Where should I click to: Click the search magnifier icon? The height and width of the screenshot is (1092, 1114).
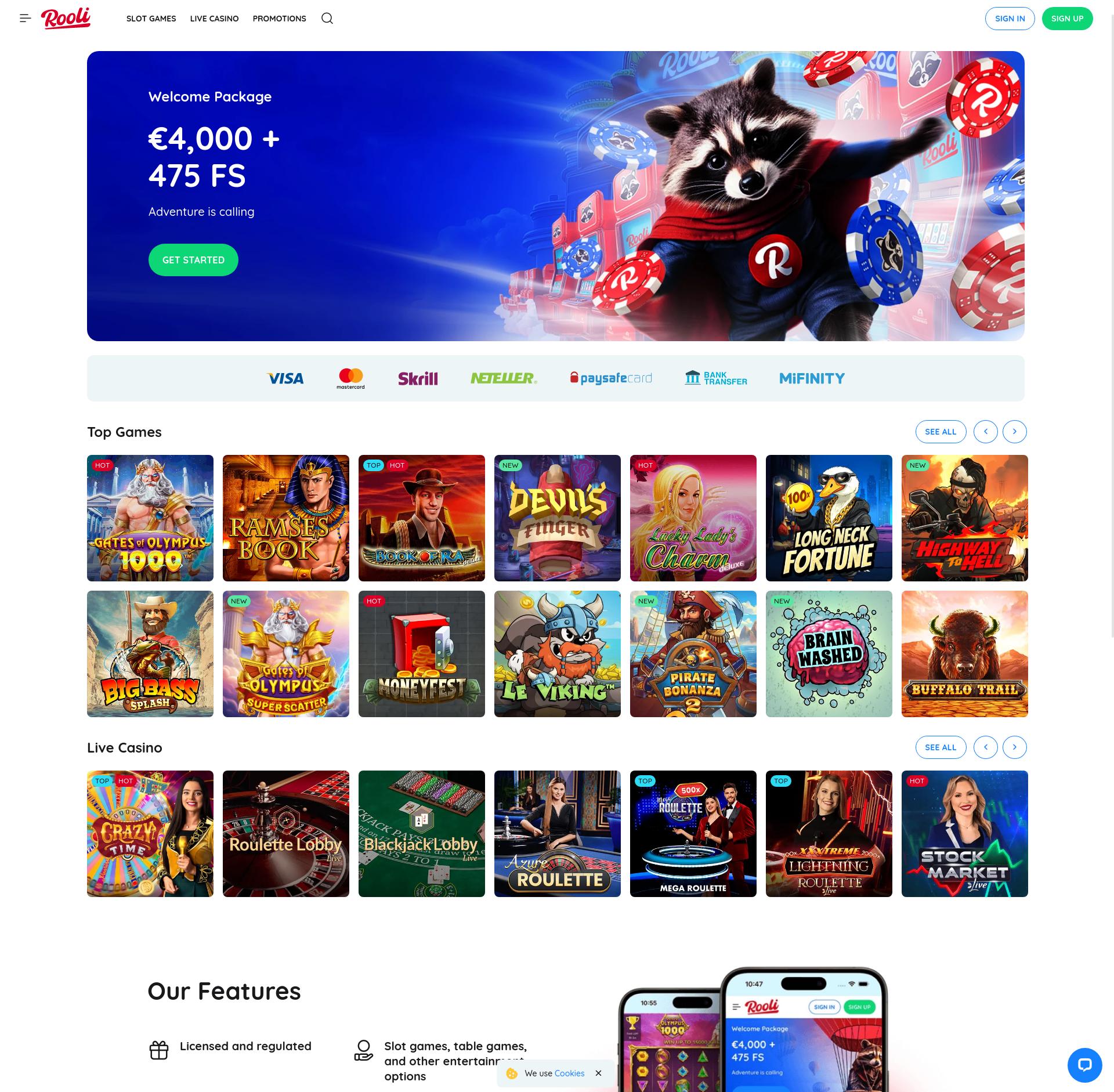tap(327, 19)
